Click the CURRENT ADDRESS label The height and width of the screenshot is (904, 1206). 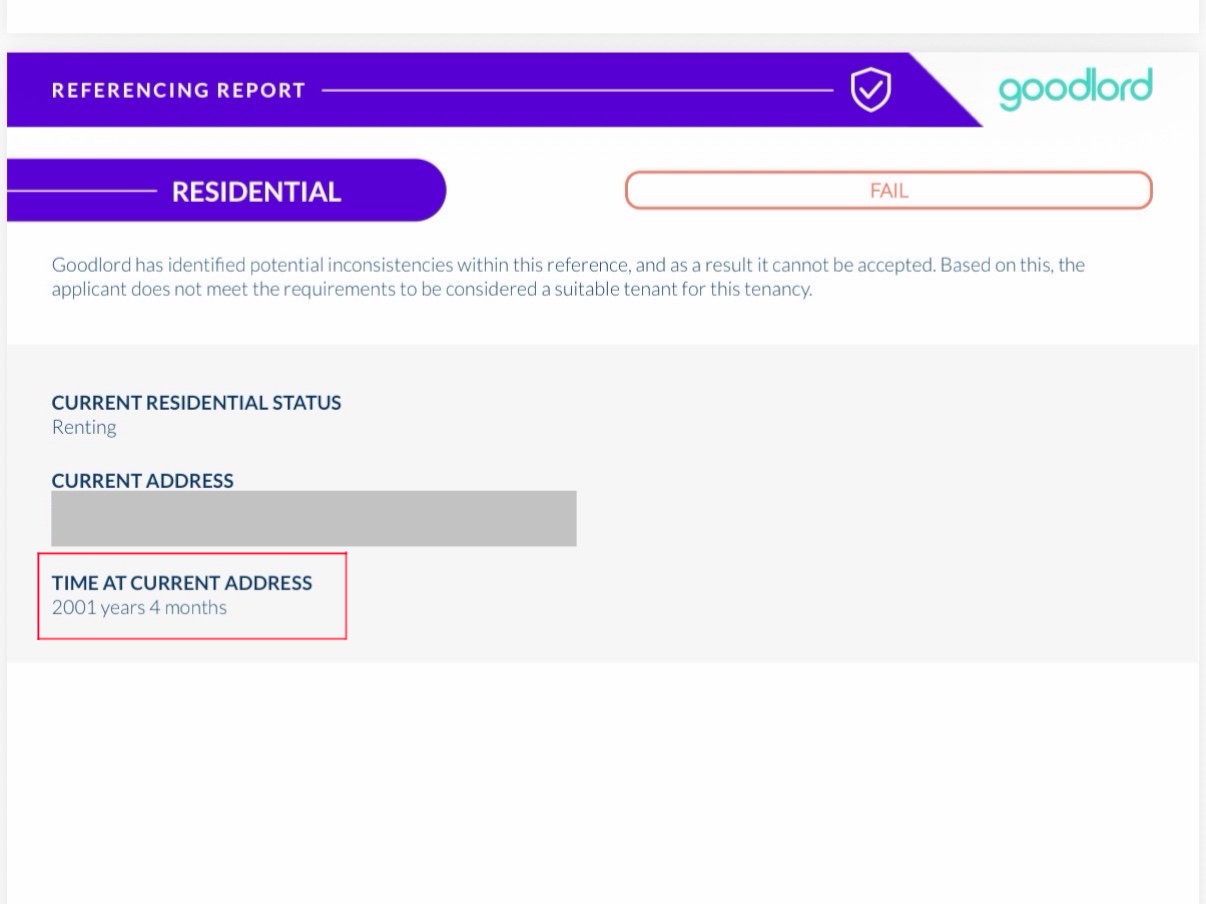[142, 481]
